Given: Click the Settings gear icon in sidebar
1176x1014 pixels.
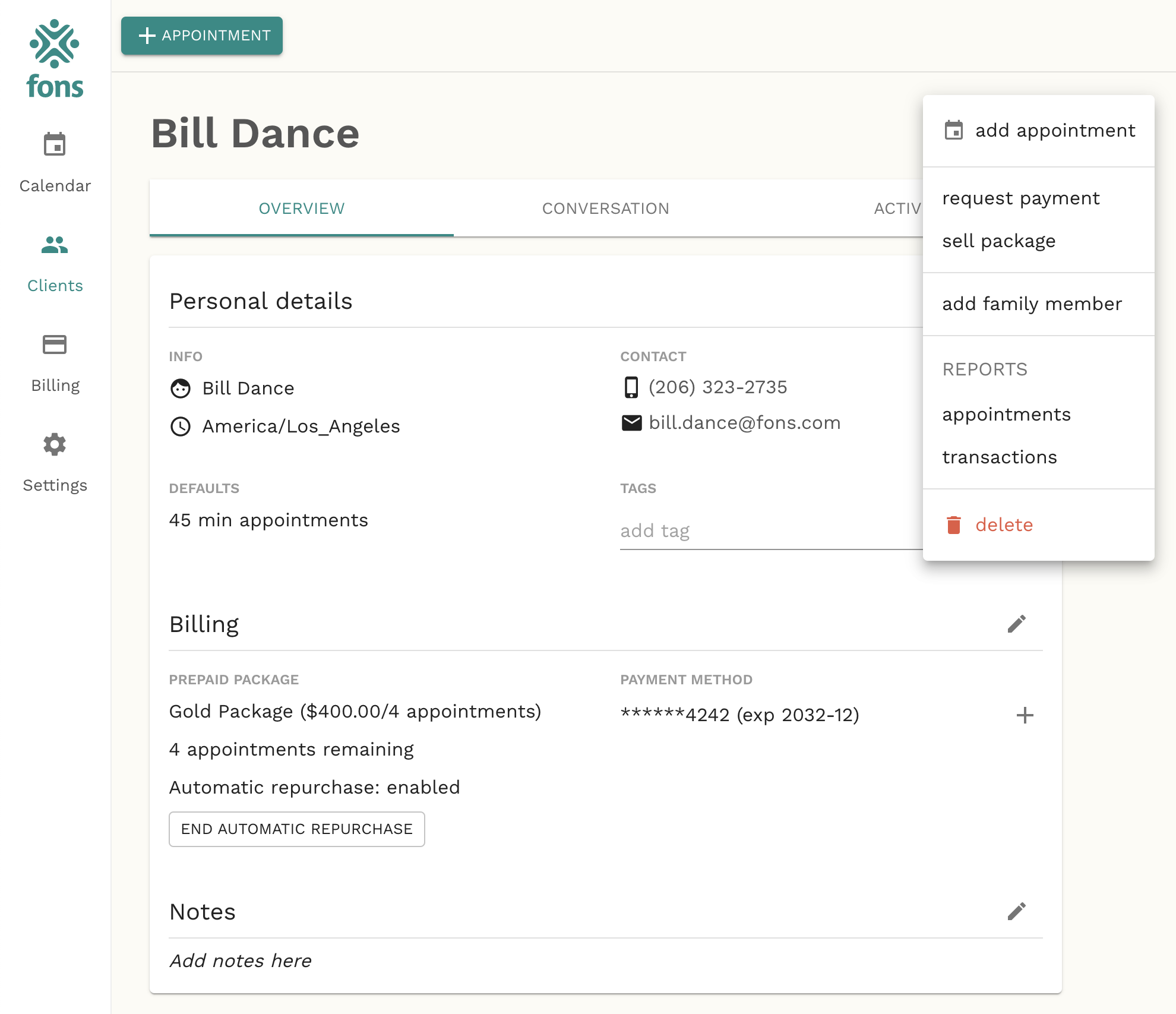Looking at the screenshot, I should [x=54, y=443].
